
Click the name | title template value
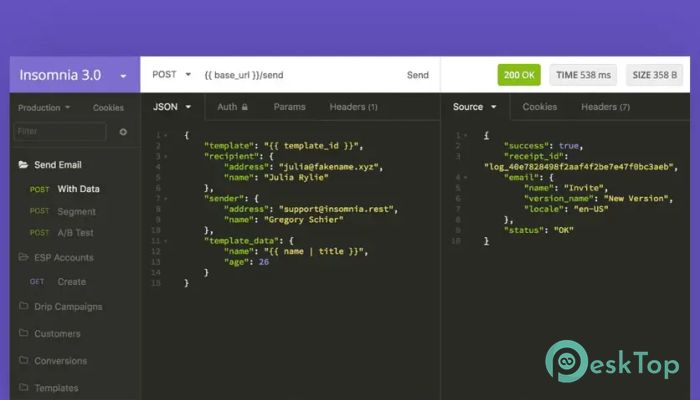[x=314, y=251]
